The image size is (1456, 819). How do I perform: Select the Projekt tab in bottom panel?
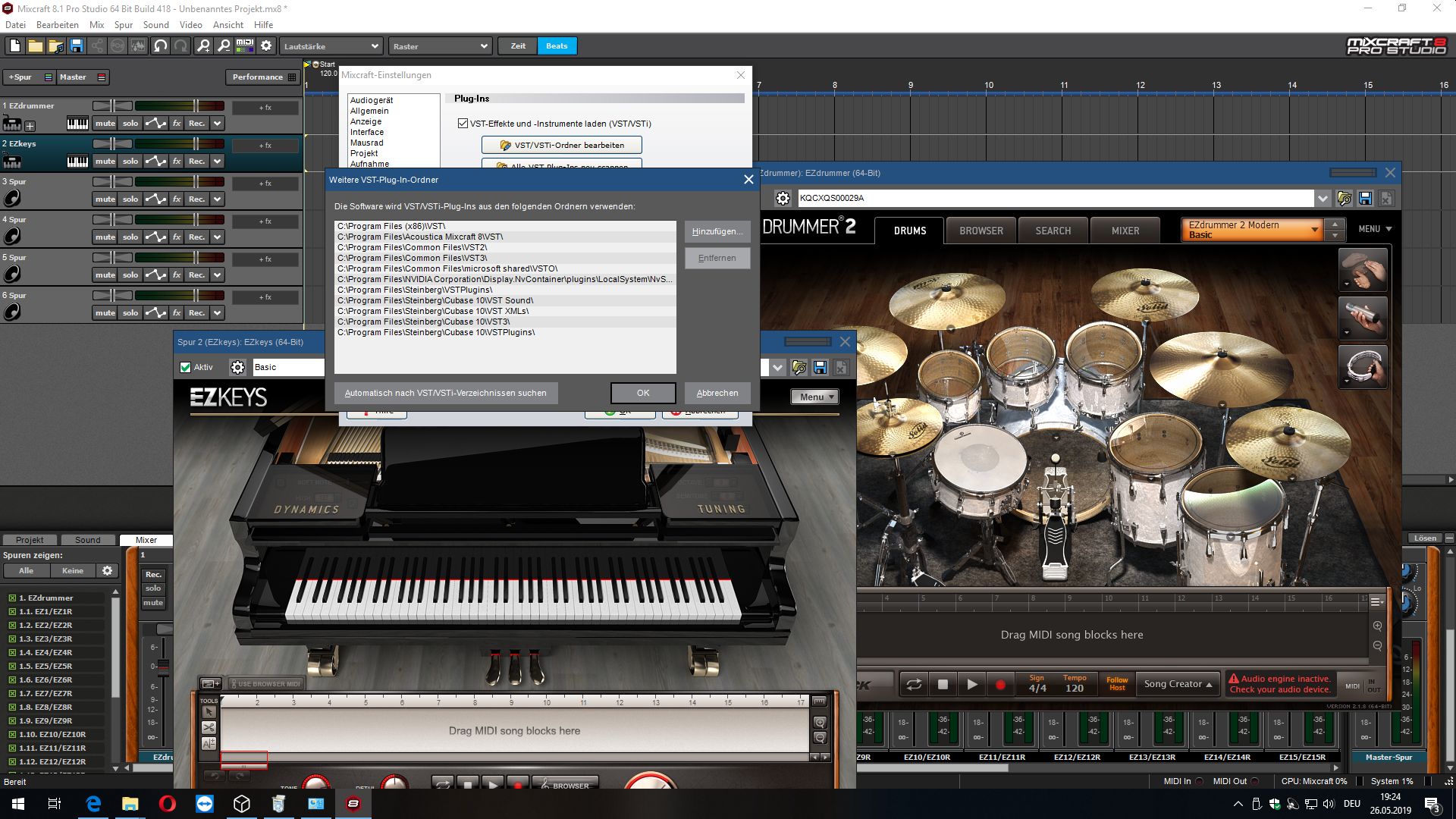(x=30, y=540)
